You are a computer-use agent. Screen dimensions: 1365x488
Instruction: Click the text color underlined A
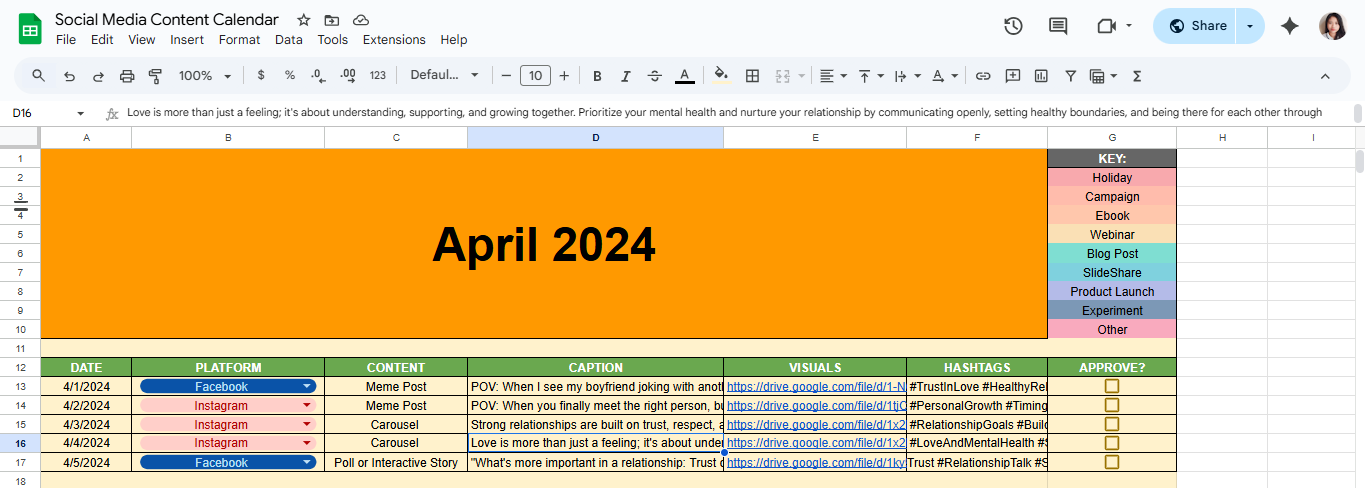684,76
